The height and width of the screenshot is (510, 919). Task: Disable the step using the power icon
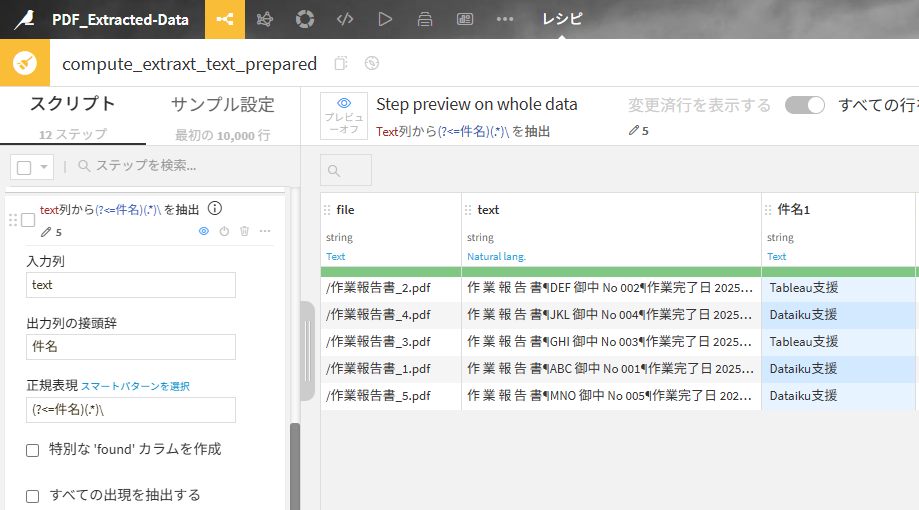pyautogui.click(x=224, y=231)
